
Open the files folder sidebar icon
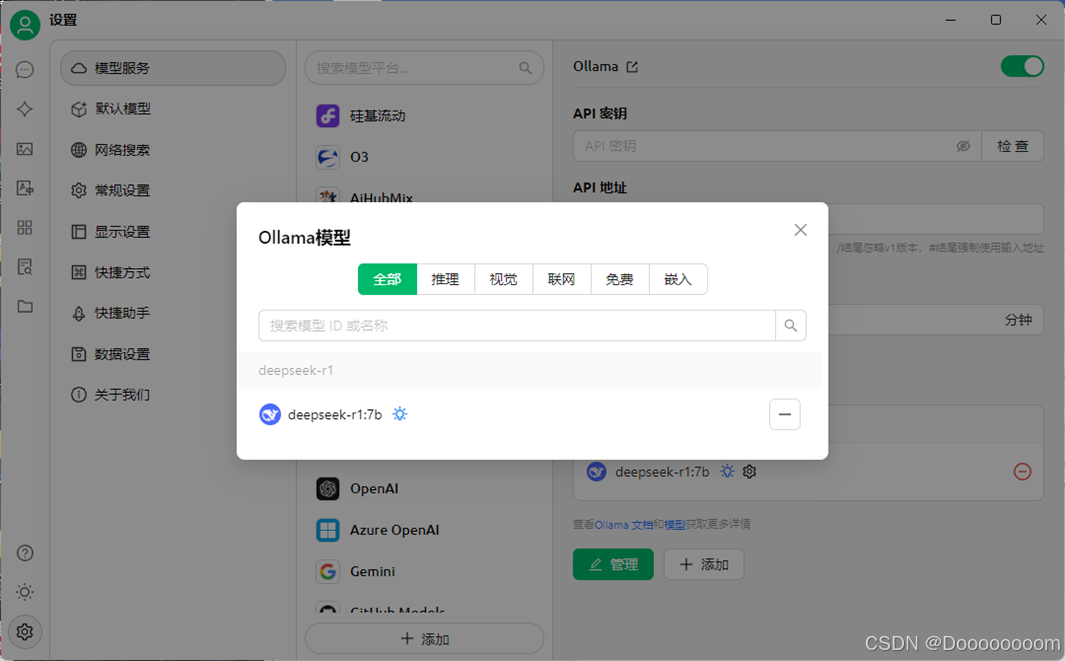(24, 306)
